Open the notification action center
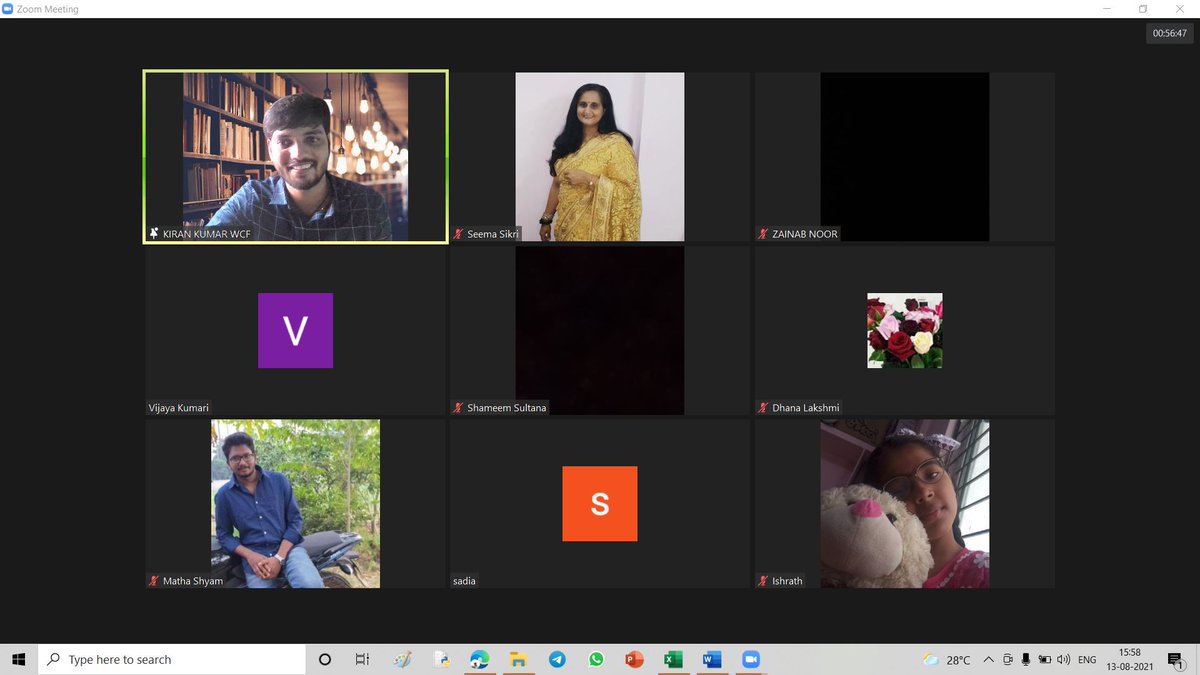The image size is (1200, 675). tap(1176, 659)
